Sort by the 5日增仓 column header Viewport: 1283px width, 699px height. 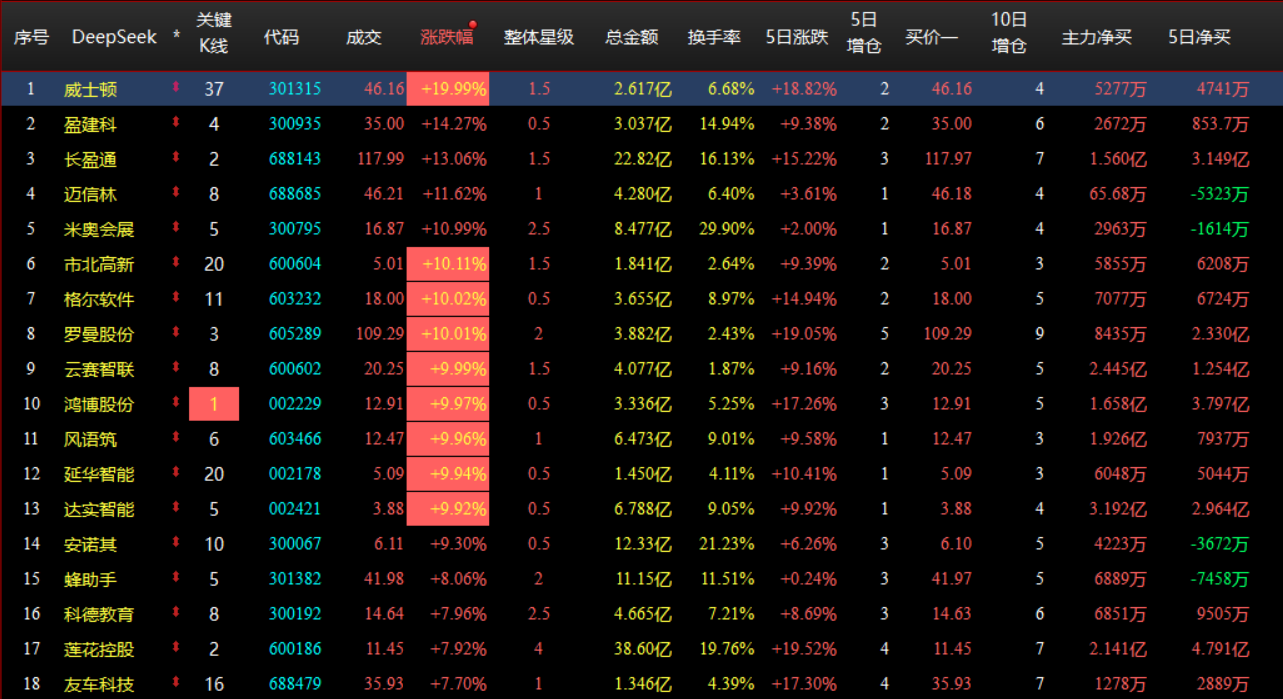point(864,33)
